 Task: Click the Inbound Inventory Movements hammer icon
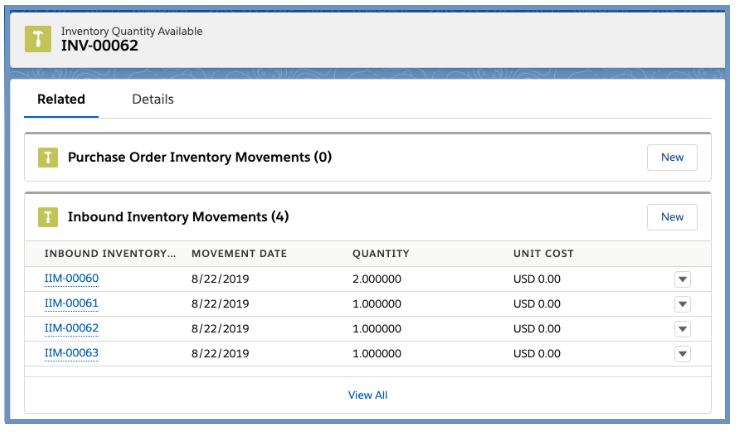[48, 217]
